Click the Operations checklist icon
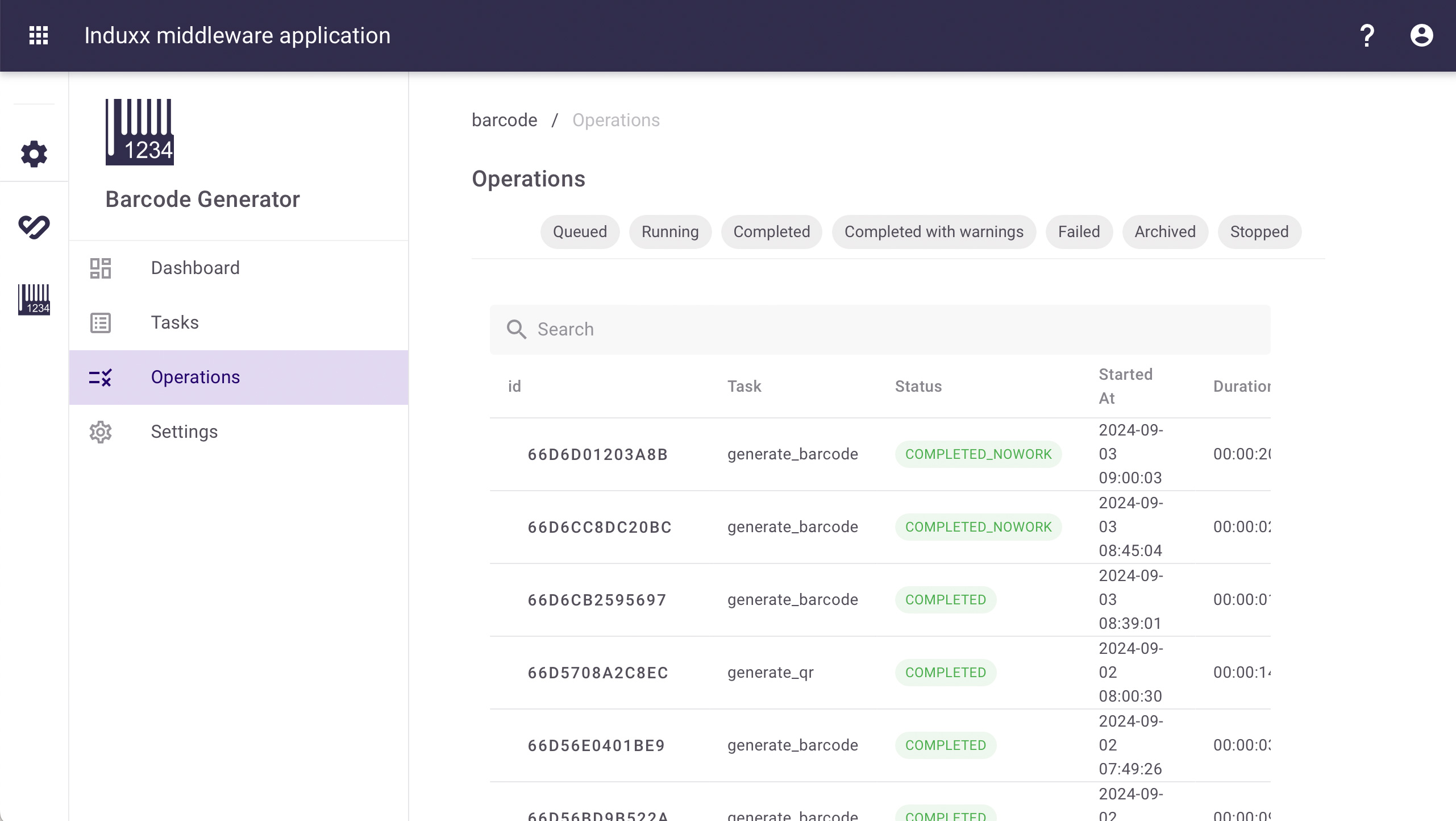 (101, 377)
